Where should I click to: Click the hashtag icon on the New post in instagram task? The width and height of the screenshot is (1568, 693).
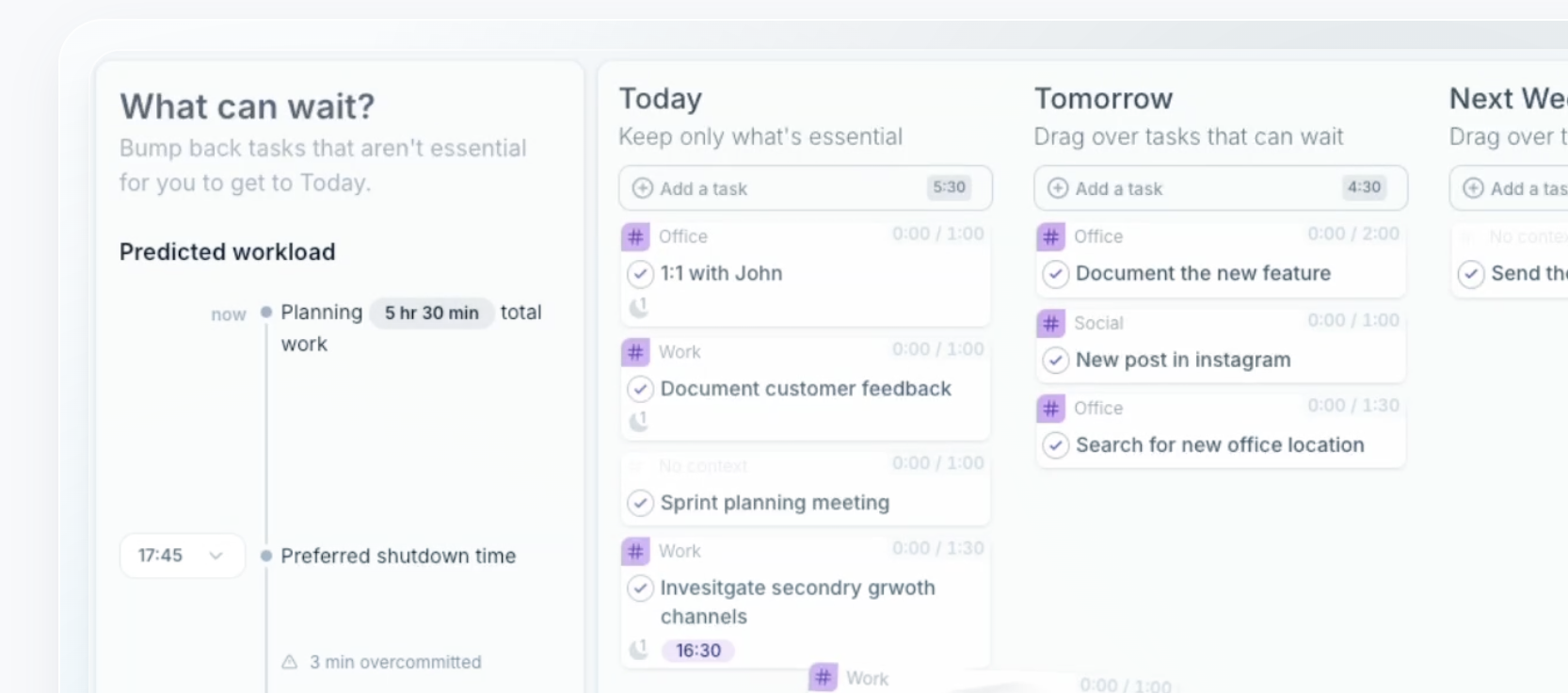tap(1051, 323)
